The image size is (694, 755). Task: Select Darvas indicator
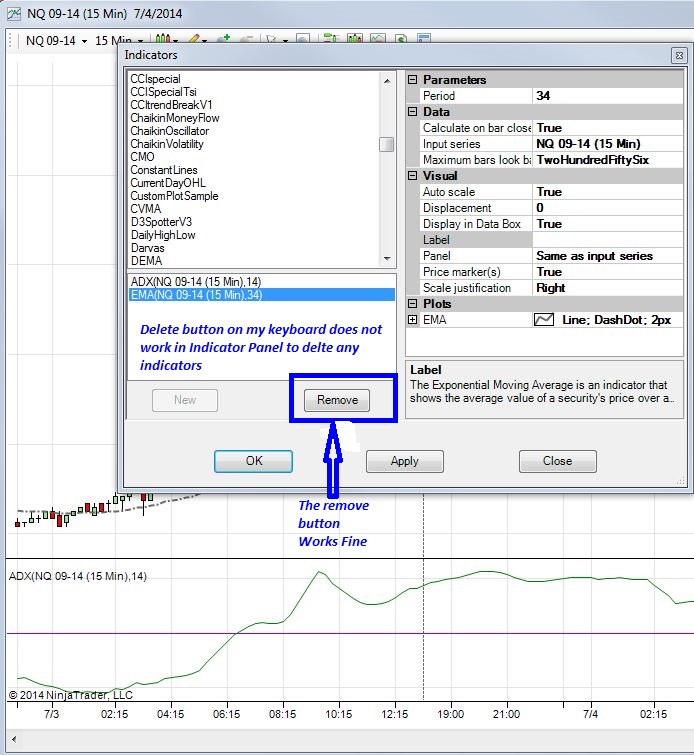point(148,248)
